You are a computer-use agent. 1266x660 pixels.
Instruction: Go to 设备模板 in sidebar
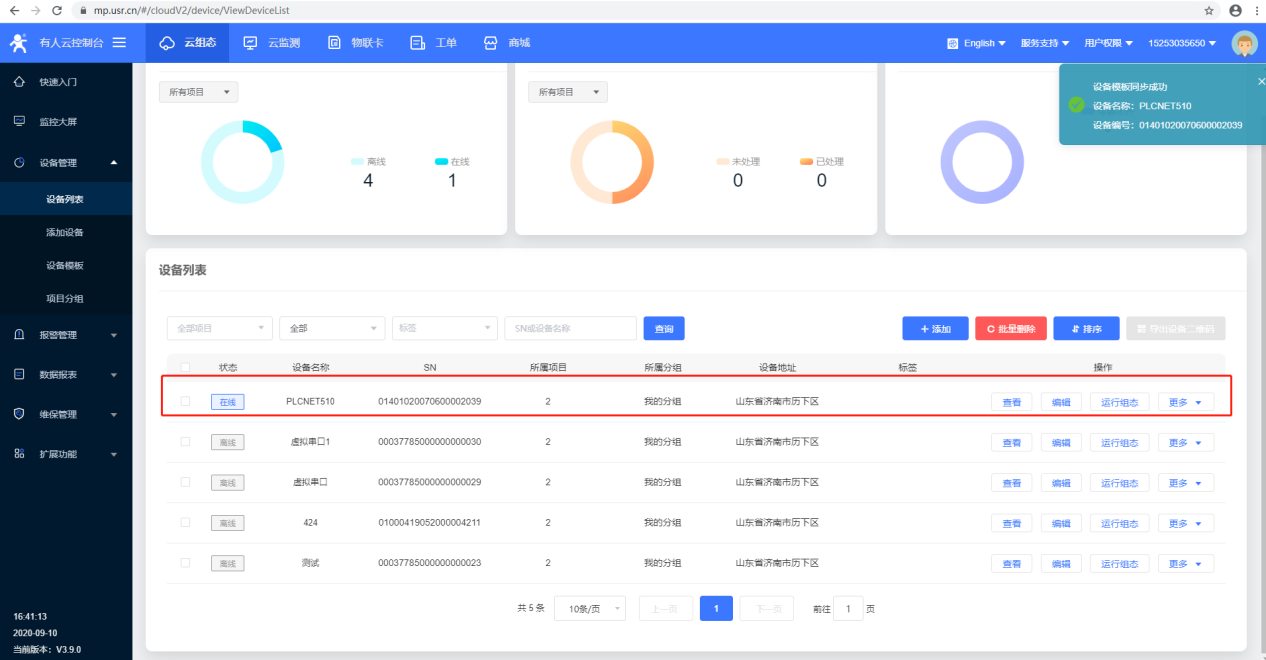(65, 266)
